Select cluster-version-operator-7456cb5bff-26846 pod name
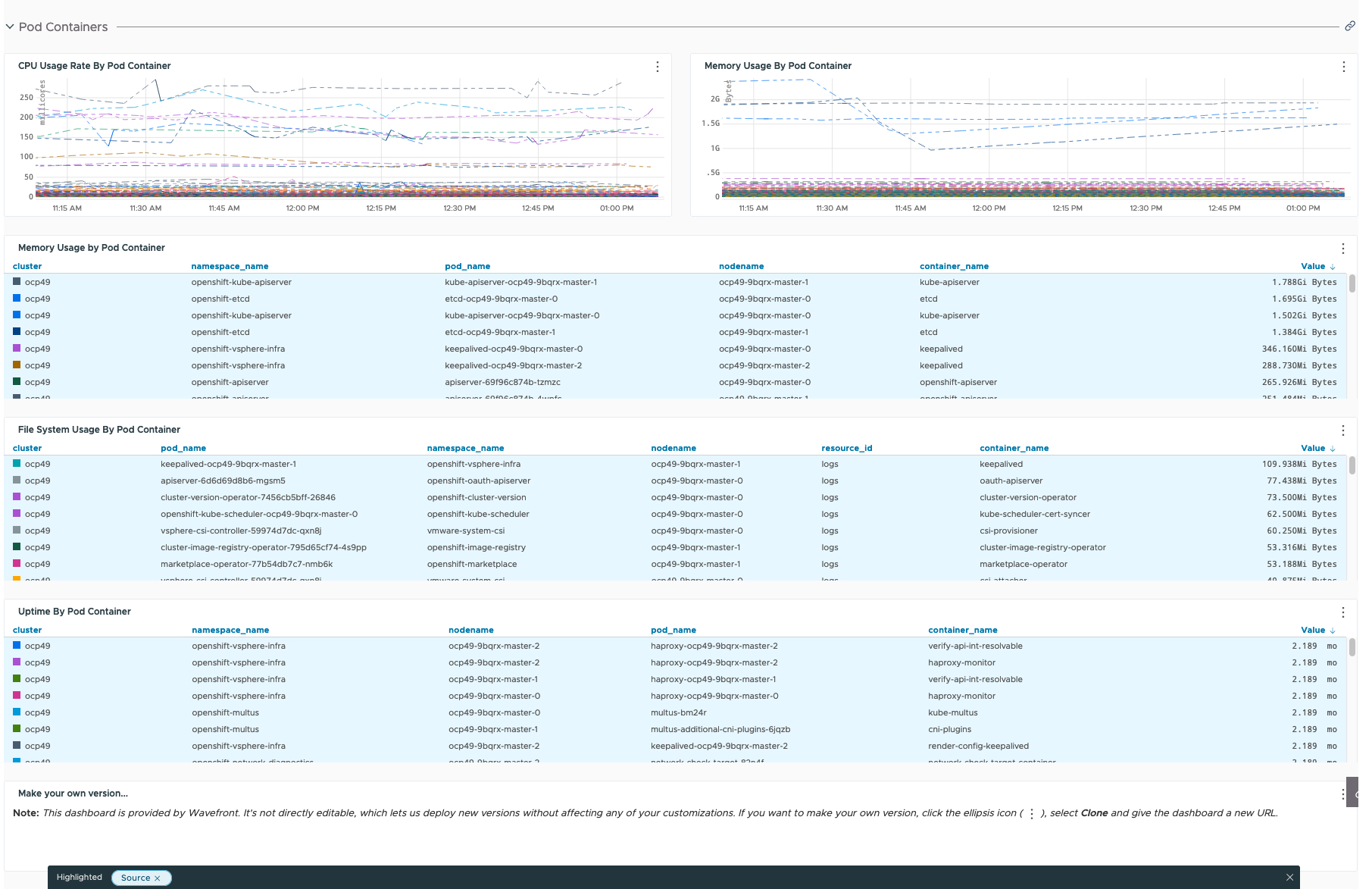Viewport: 1372px width, 889px height. pyautogui.click(x=248, y=498)
